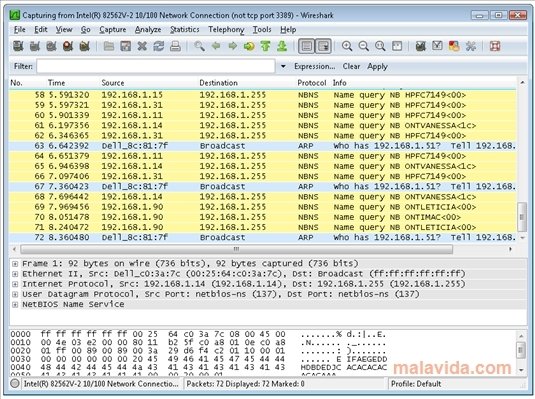Viewport: 535px width, 399px height.
Task: Open the Analyze menu
Action: [x=148, y=30]
